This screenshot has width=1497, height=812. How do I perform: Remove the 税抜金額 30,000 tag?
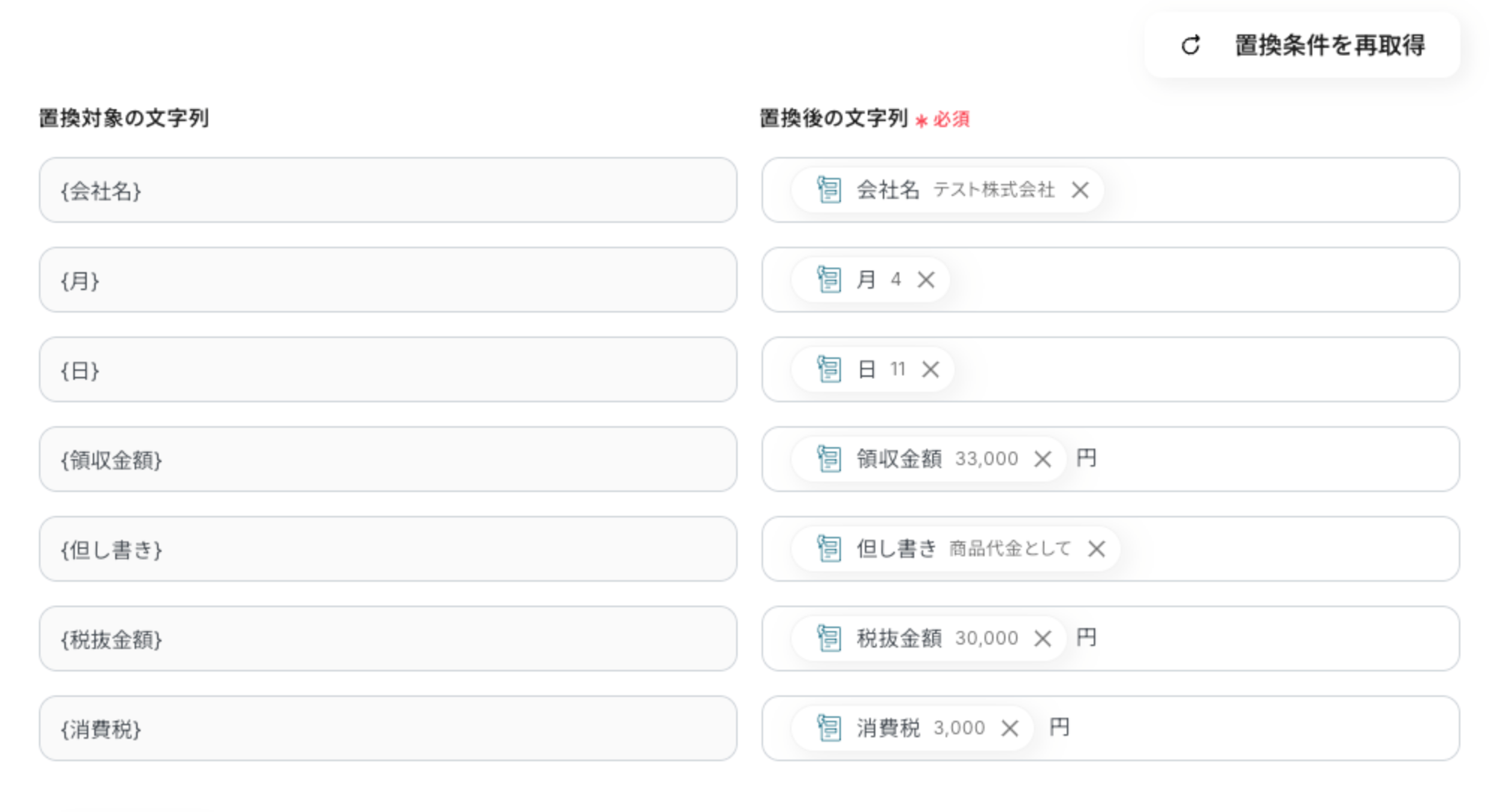pos(1042,639)
